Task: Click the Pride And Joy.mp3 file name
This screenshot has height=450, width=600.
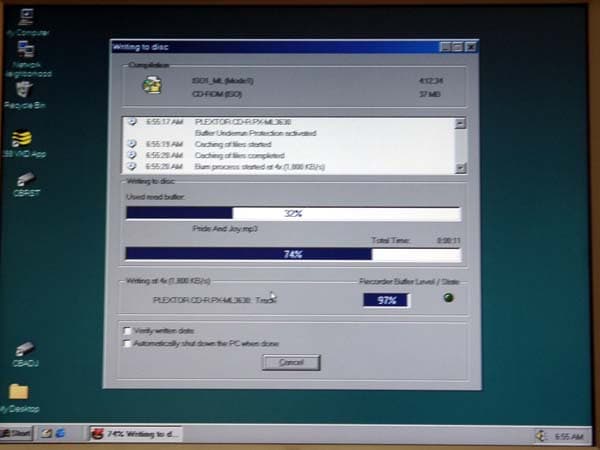Action: [225, 228]
